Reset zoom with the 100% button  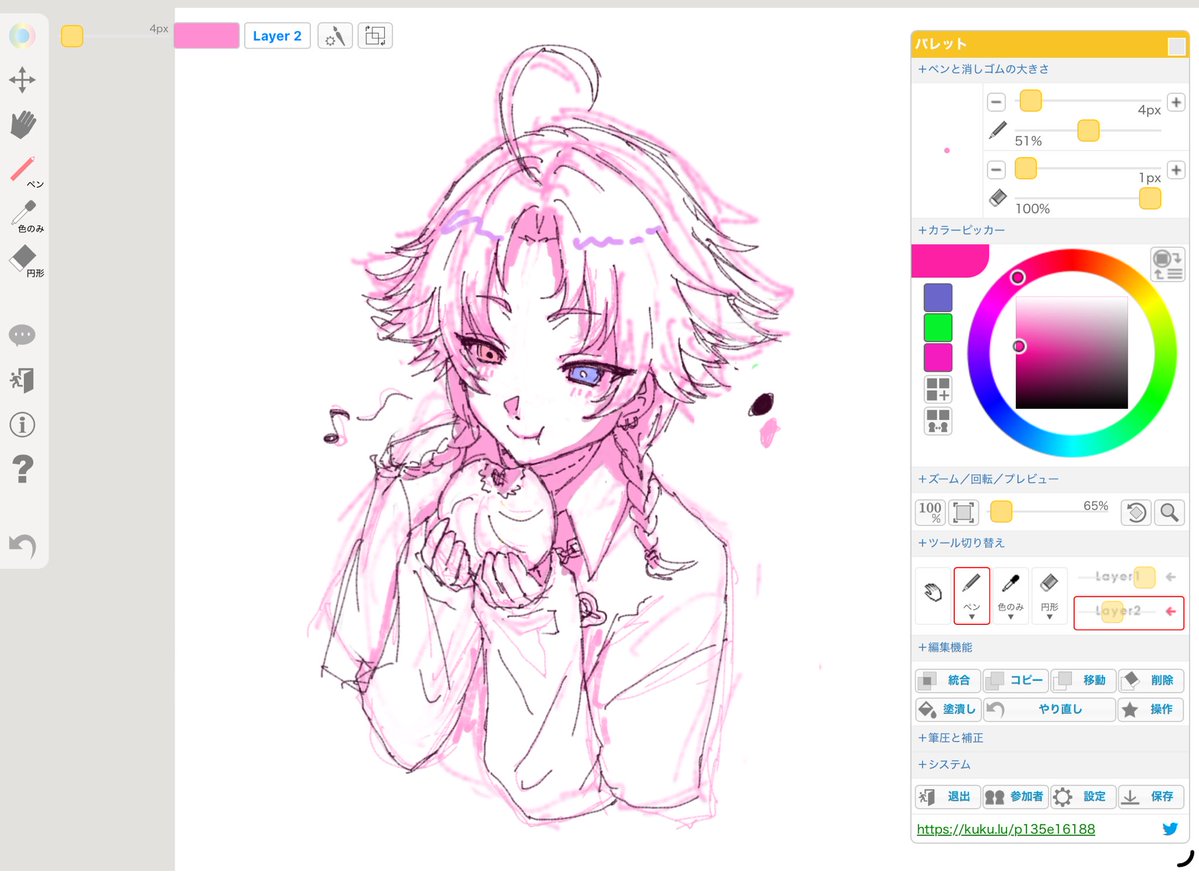[x=931, y=512]
